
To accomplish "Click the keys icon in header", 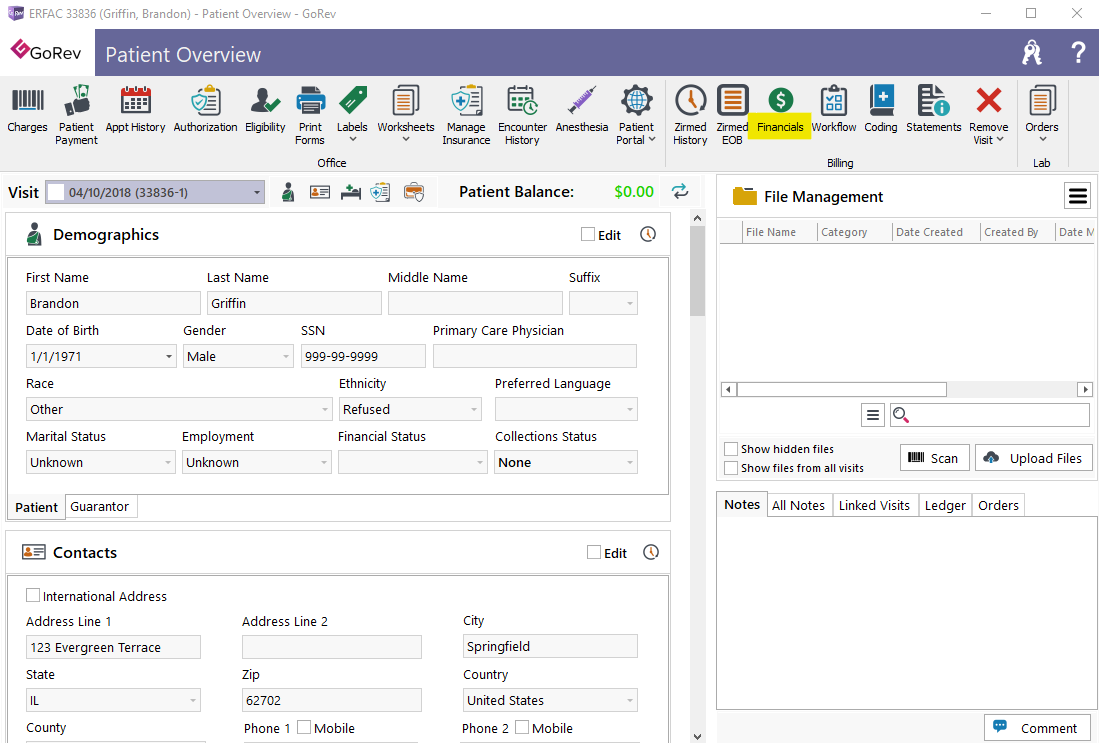I will coord(1032,53).
